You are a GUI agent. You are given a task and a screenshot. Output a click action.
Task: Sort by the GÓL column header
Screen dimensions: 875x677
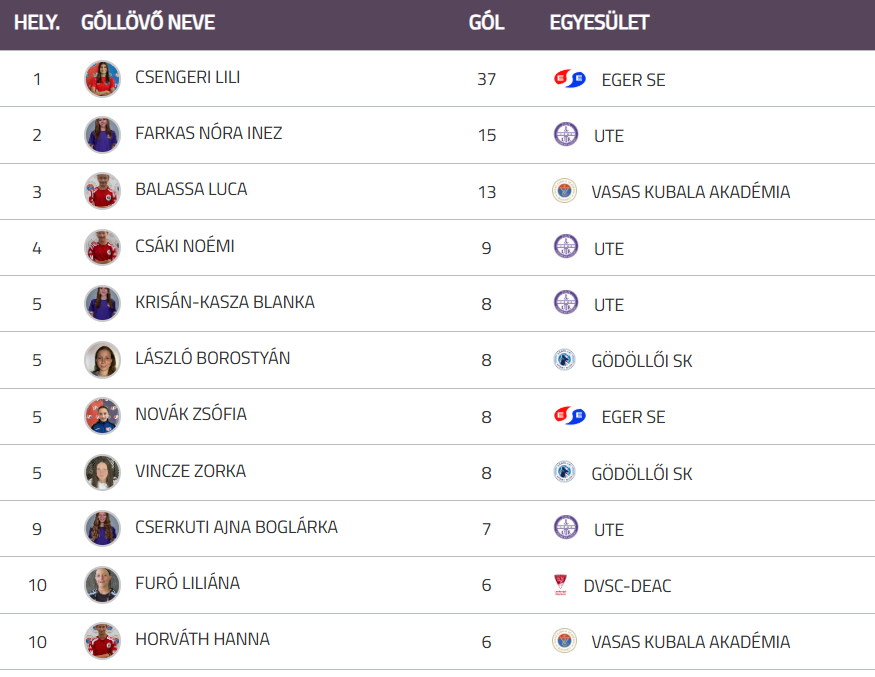click(x=486, y=22)
